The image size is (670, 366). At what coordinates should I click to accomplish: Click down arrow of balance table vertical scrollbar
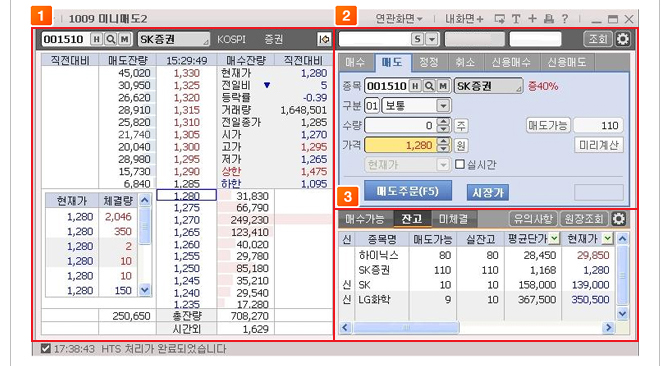click(622, 313)
